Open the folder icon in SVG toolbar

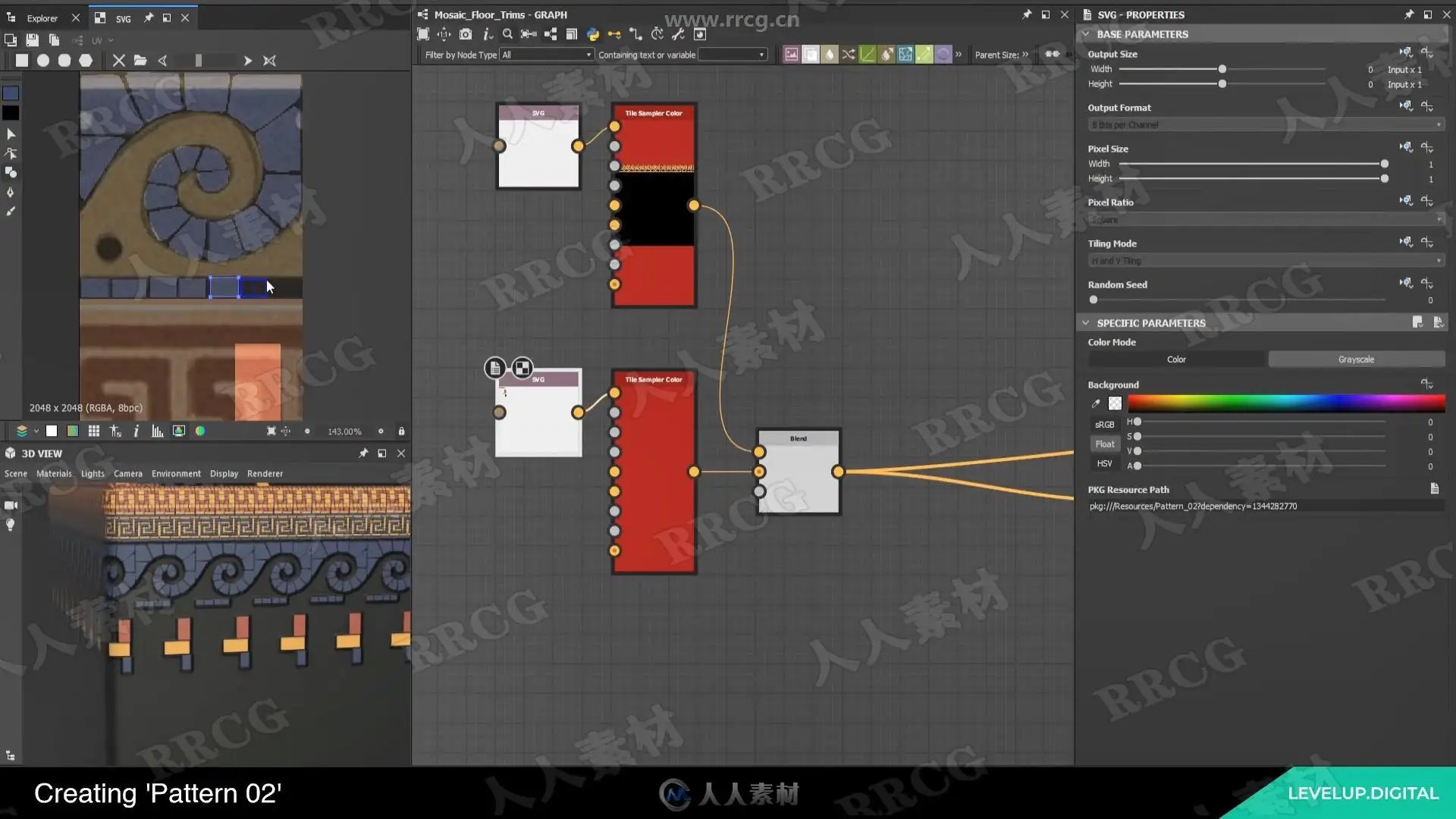(x=140, y=61)
